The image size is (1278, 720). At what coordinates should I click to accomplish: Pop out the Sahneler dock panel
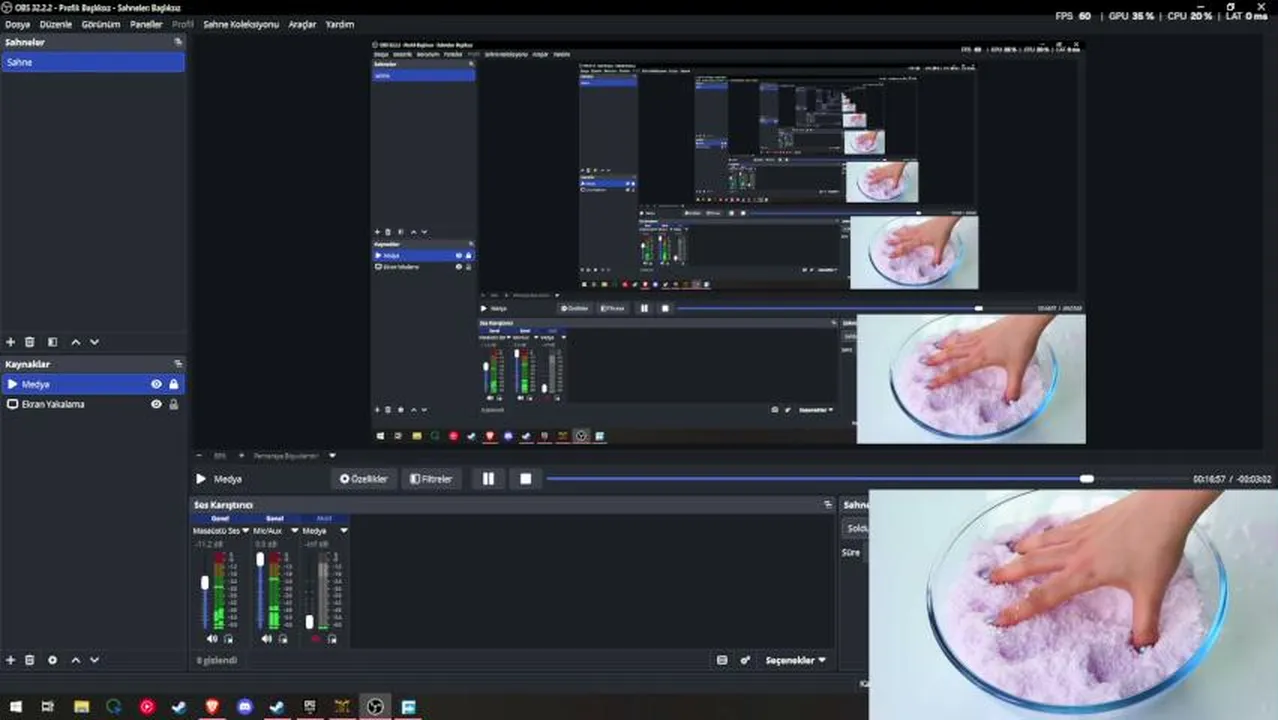[178, 42]
